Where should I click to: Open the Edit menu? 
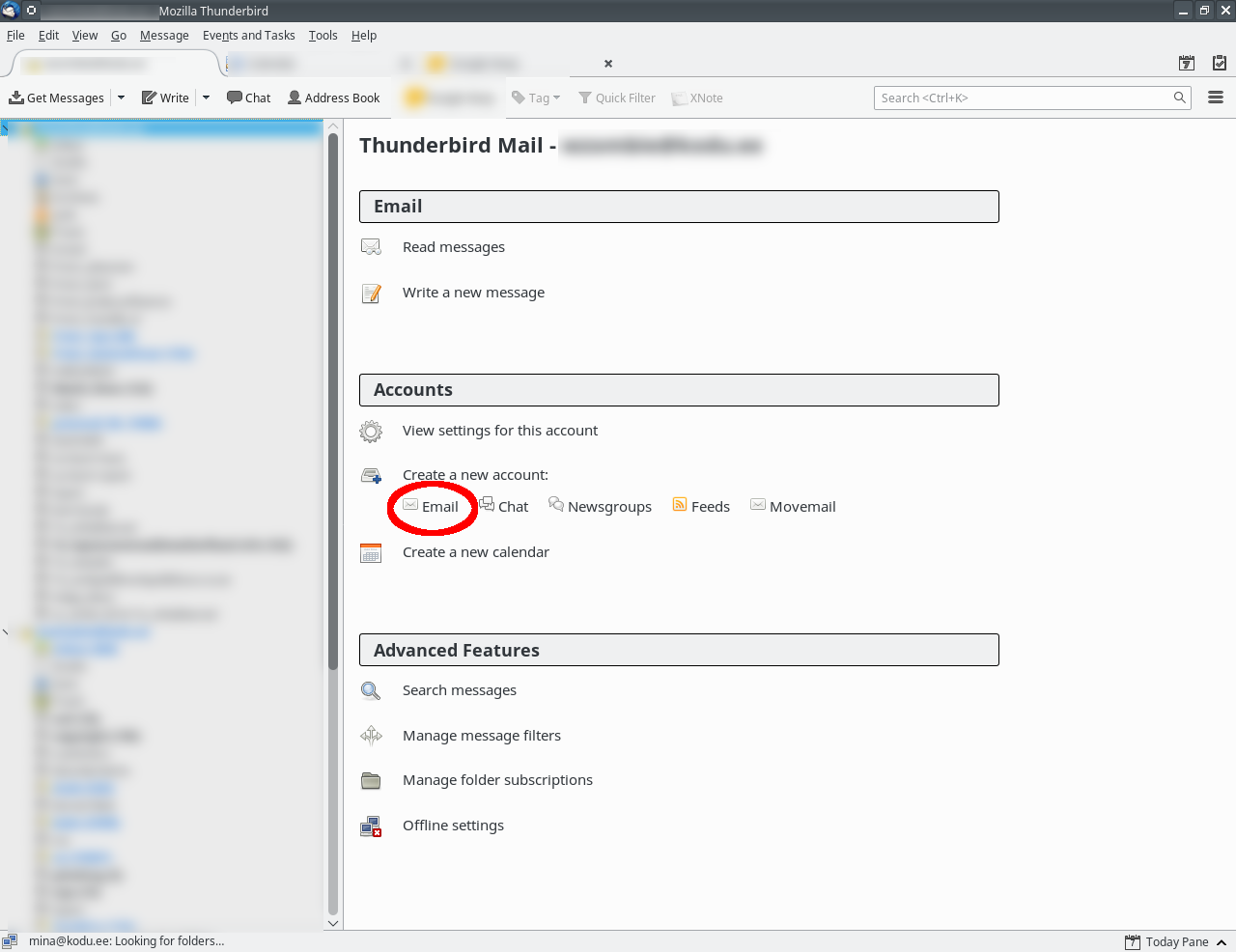(48, 36)
